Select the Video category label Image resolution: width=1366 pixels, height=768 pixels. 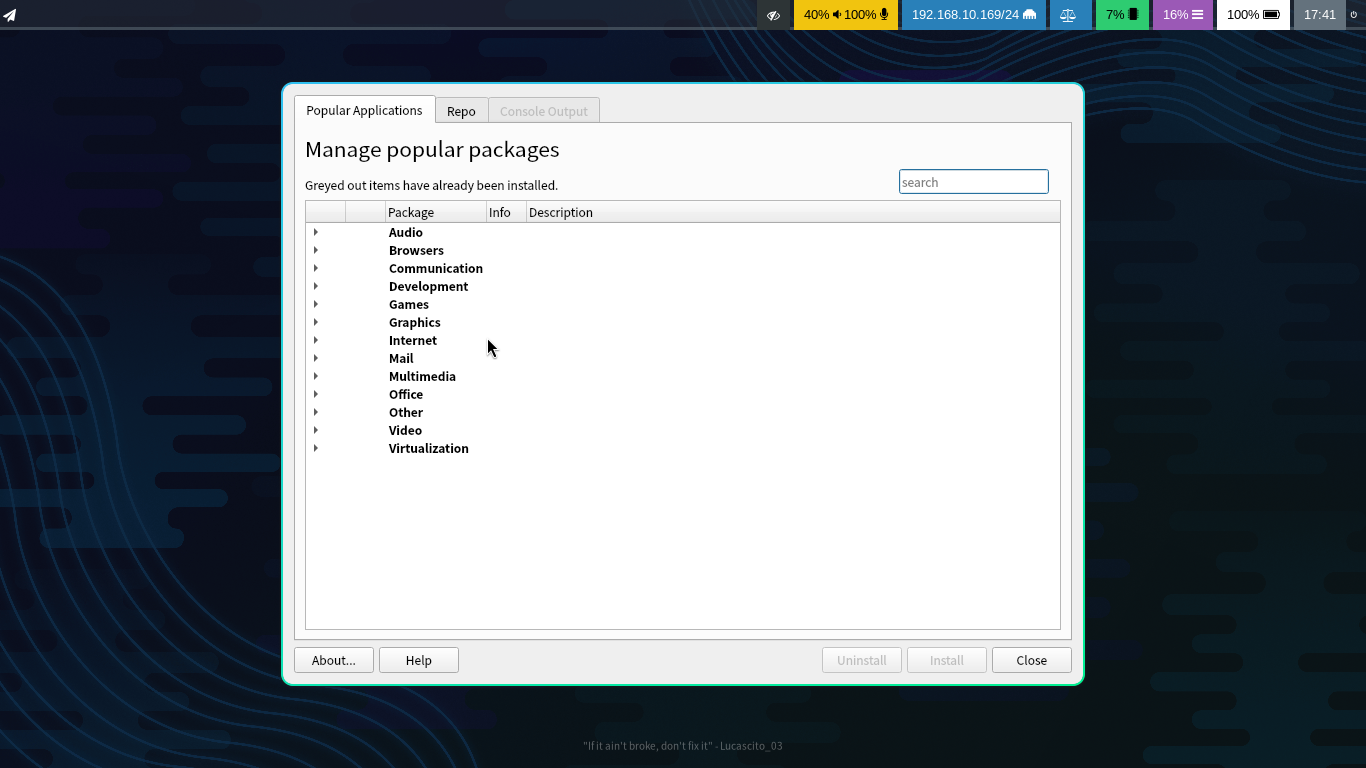[x=405, y=430]
